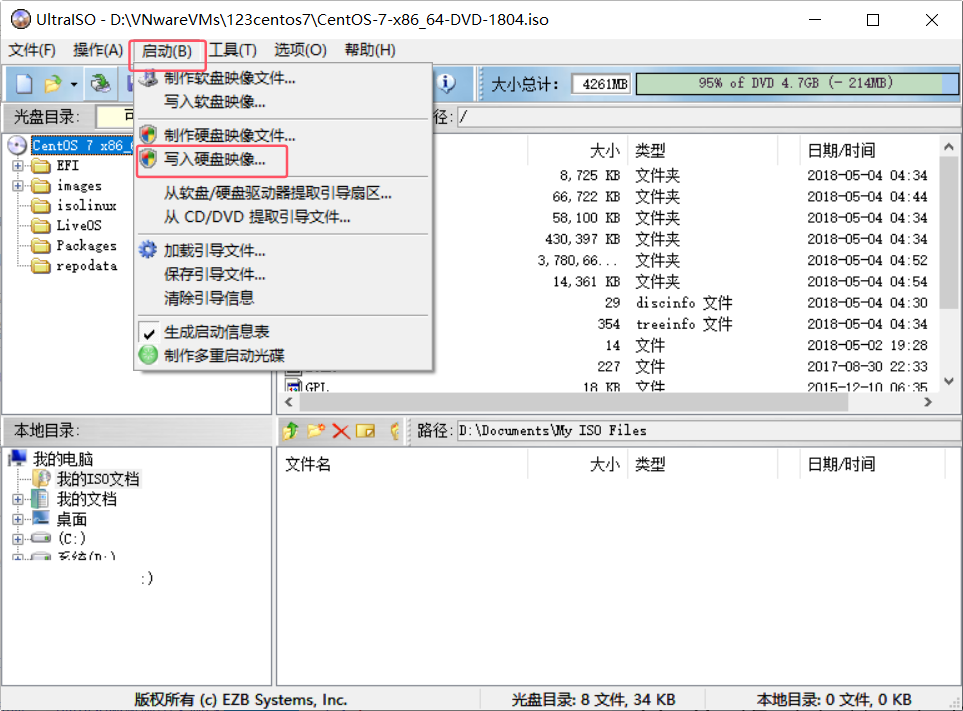Click the shield icon beside 制作硬盘映像文件

[148, 134]
